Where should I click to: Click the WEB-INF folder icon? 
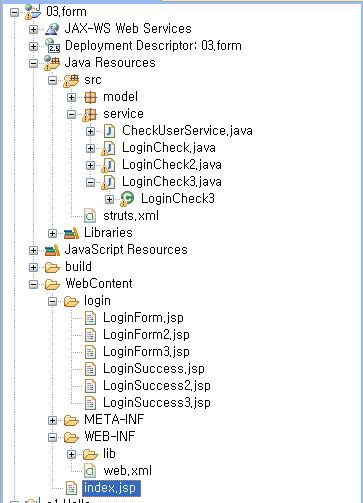pos(71,437)
